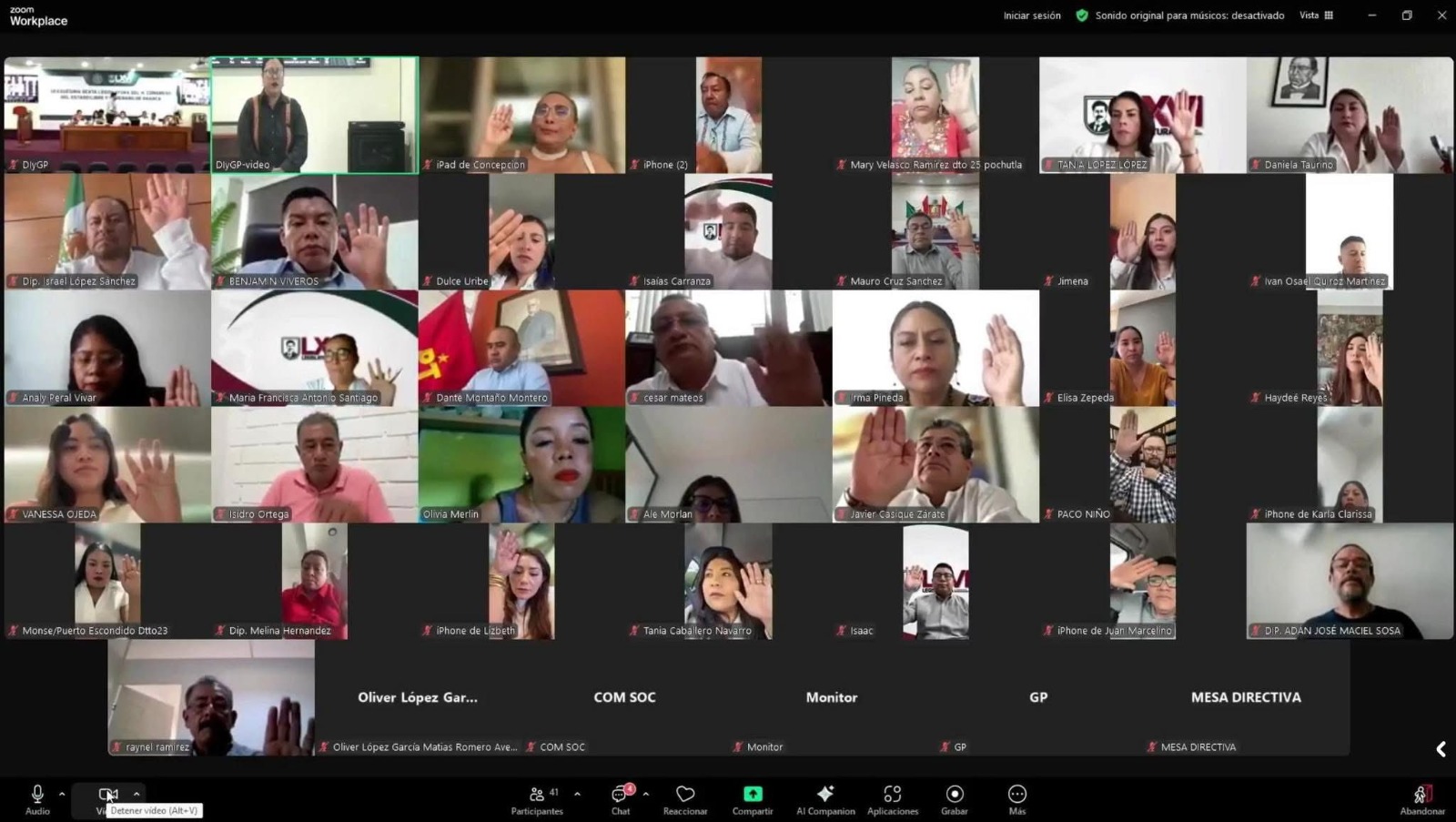Click Iniciar sesión at the top

tap(1032, 15)
